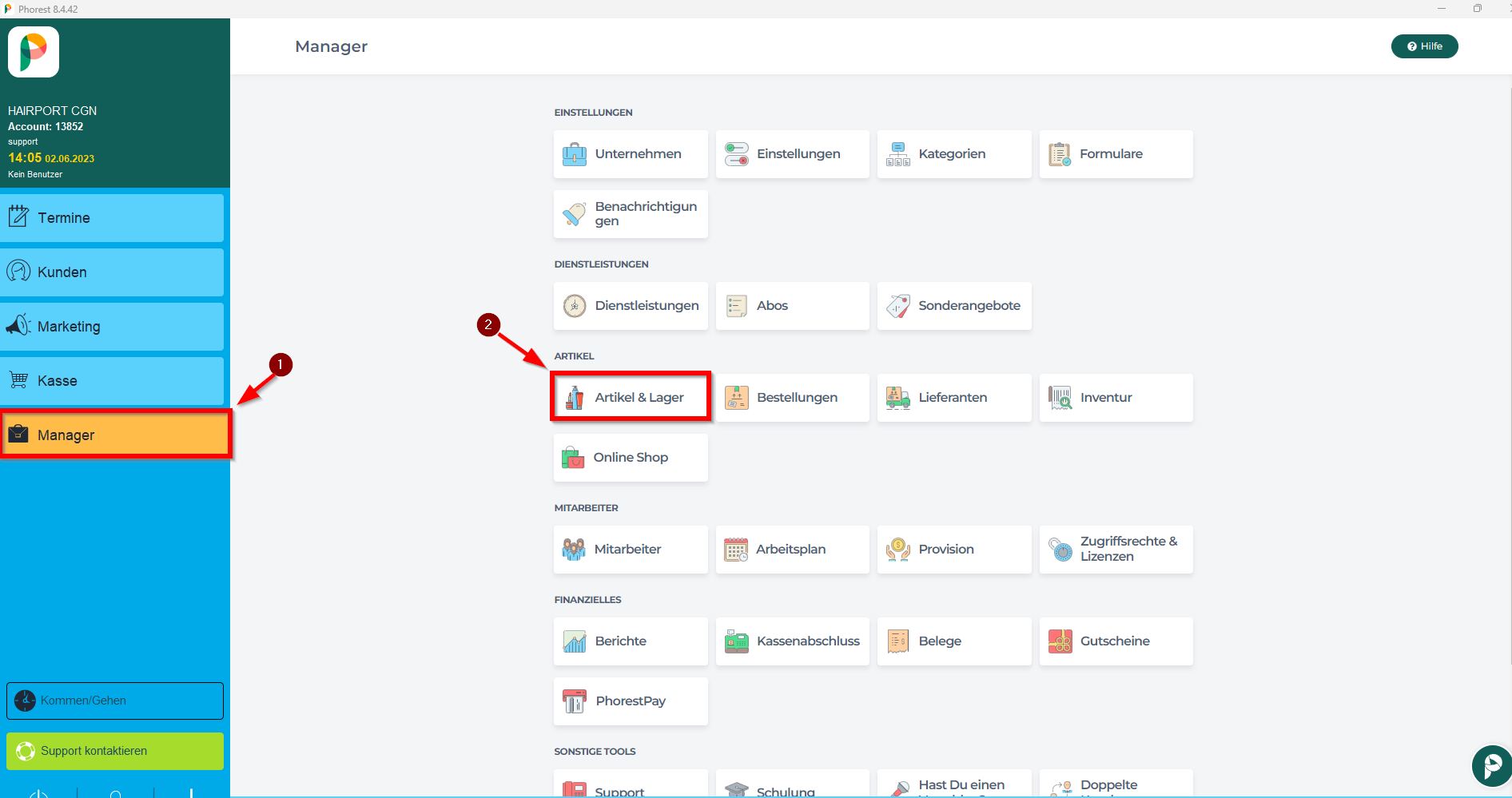Open the Arbeitsplan calendar icon

(736, 550)
